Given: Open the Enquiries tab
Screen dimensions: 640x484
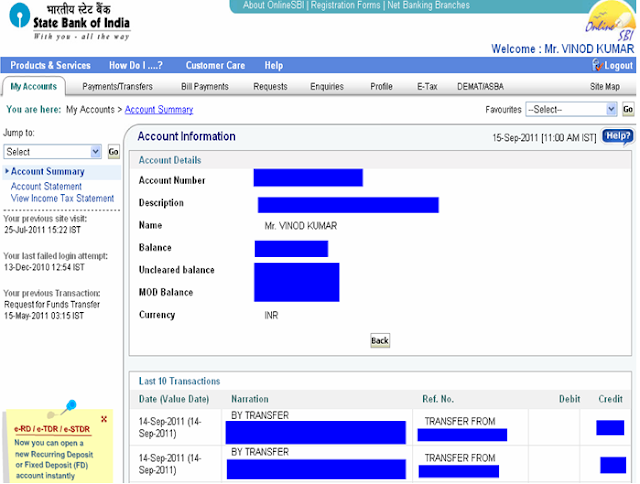Looking at the screenshot, I should click(x=327, y=87).
